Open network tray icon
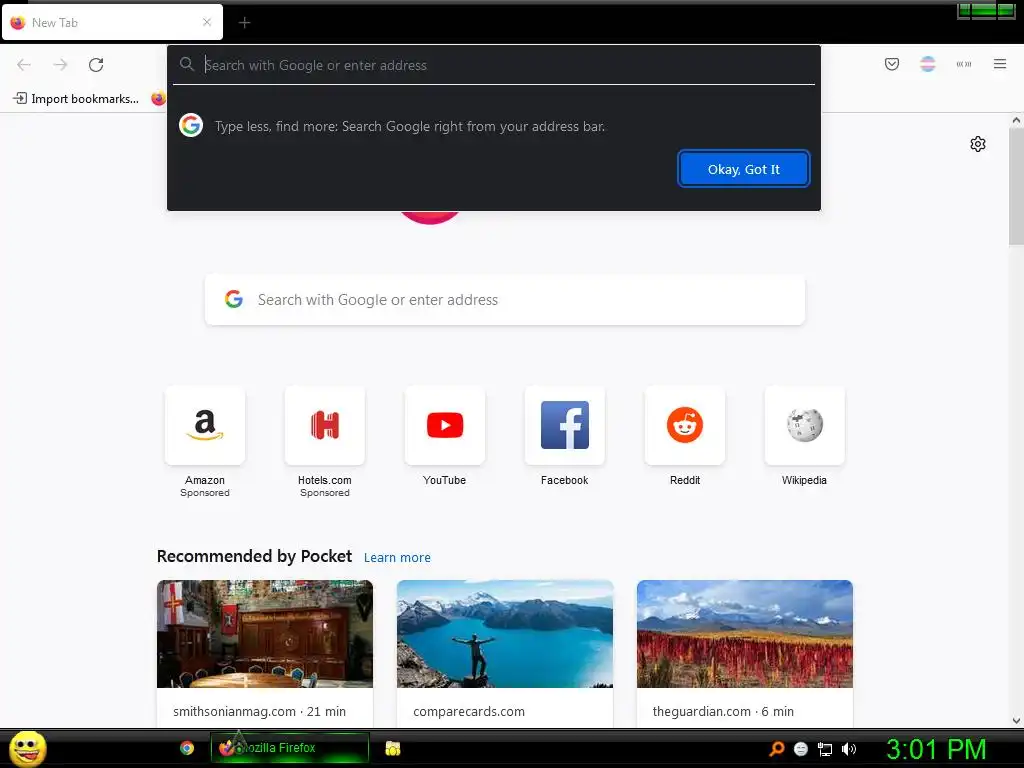The image size is (1024, 768). (825, 749)
